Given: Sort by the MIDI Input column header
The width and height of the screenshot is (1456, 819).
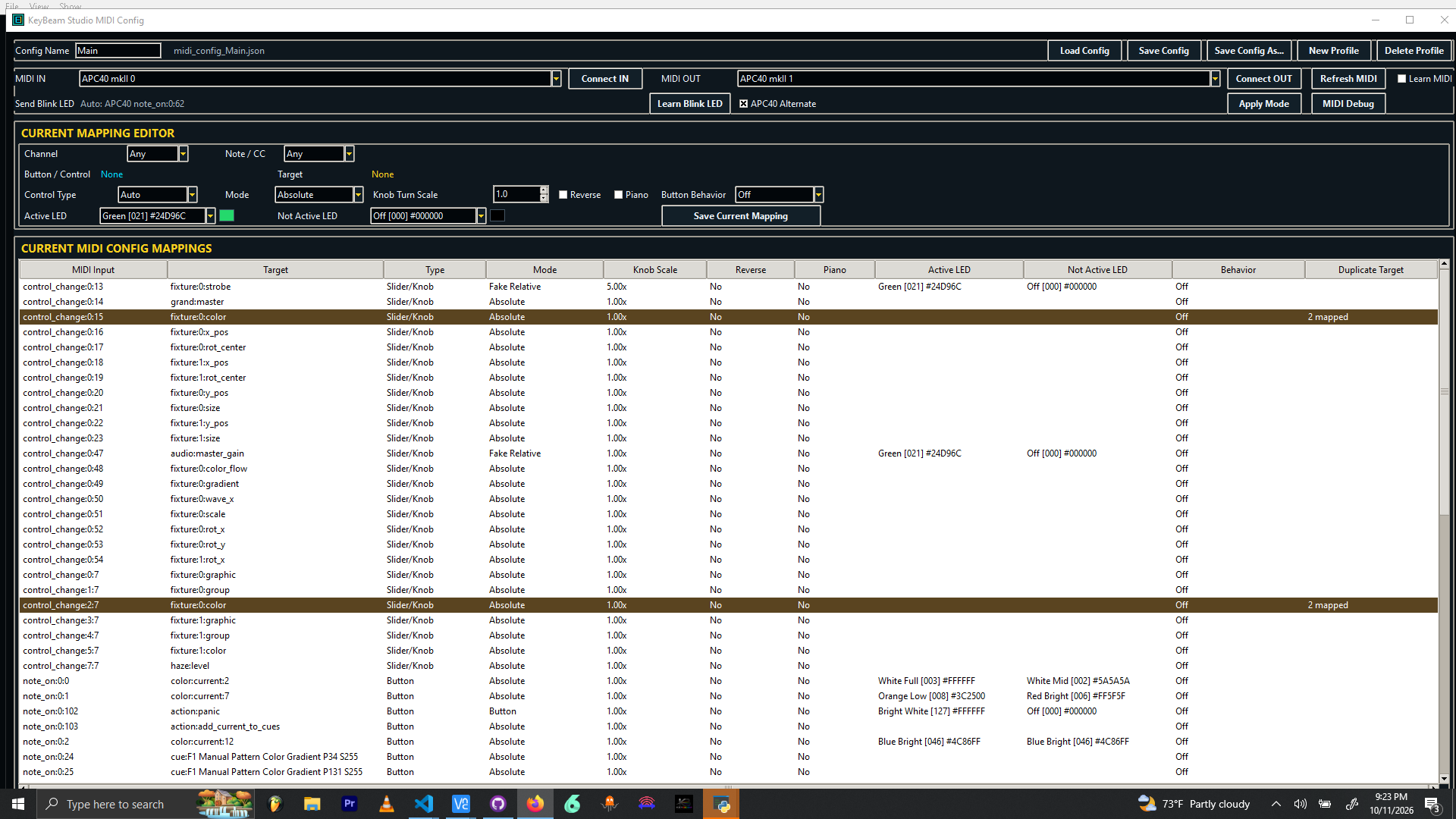Looking at the screenshot, I should coord(93,270).
